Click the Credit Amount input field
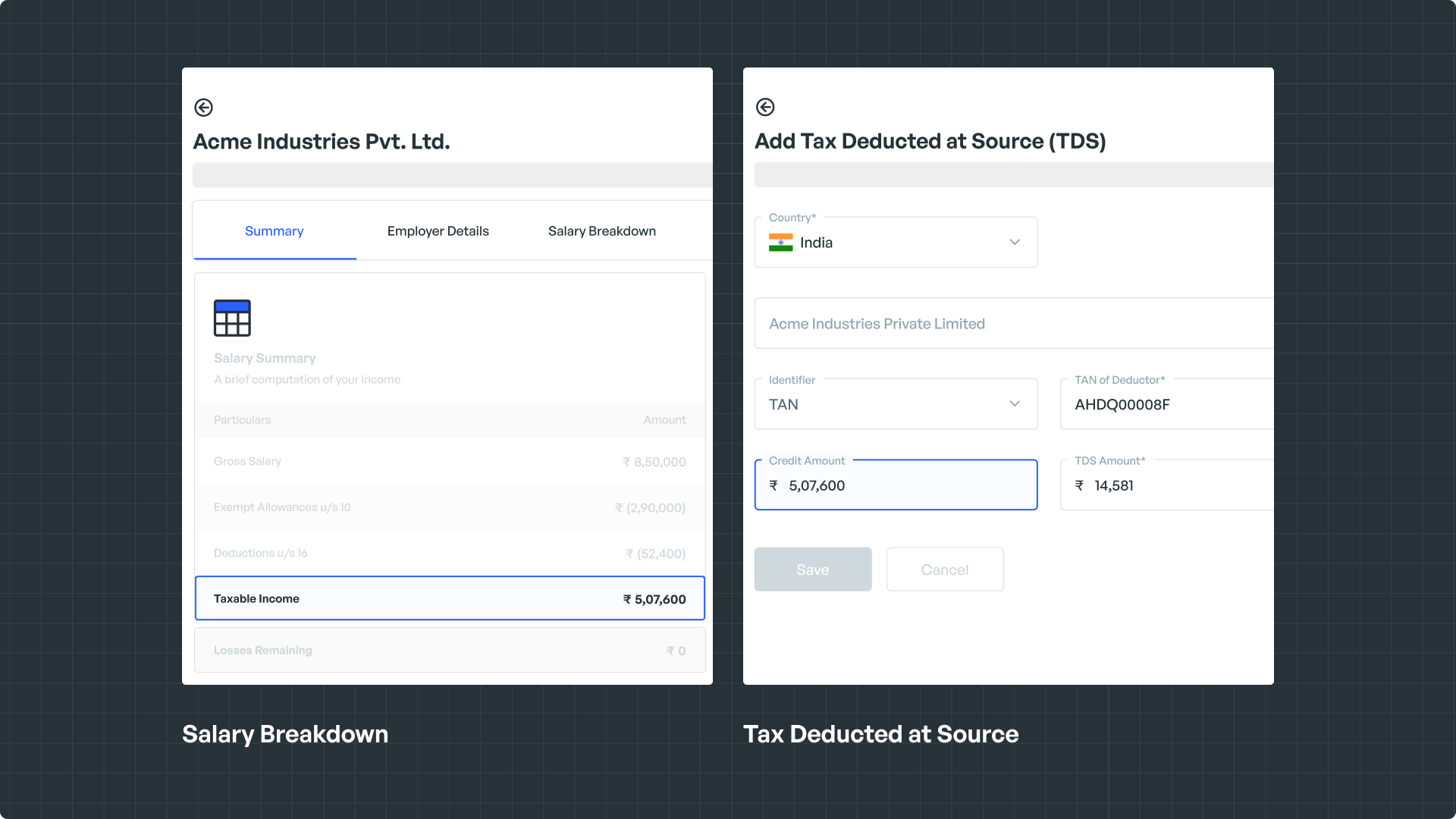1456x819 pixels. pos(896,485)
